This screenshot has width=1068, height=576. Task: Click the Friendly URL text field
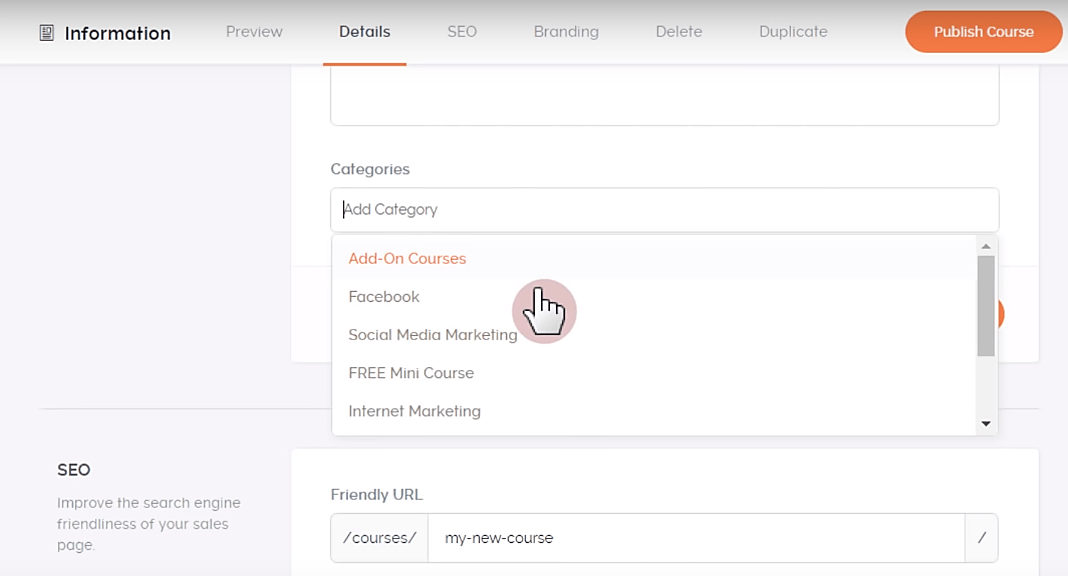pos(695,538)
